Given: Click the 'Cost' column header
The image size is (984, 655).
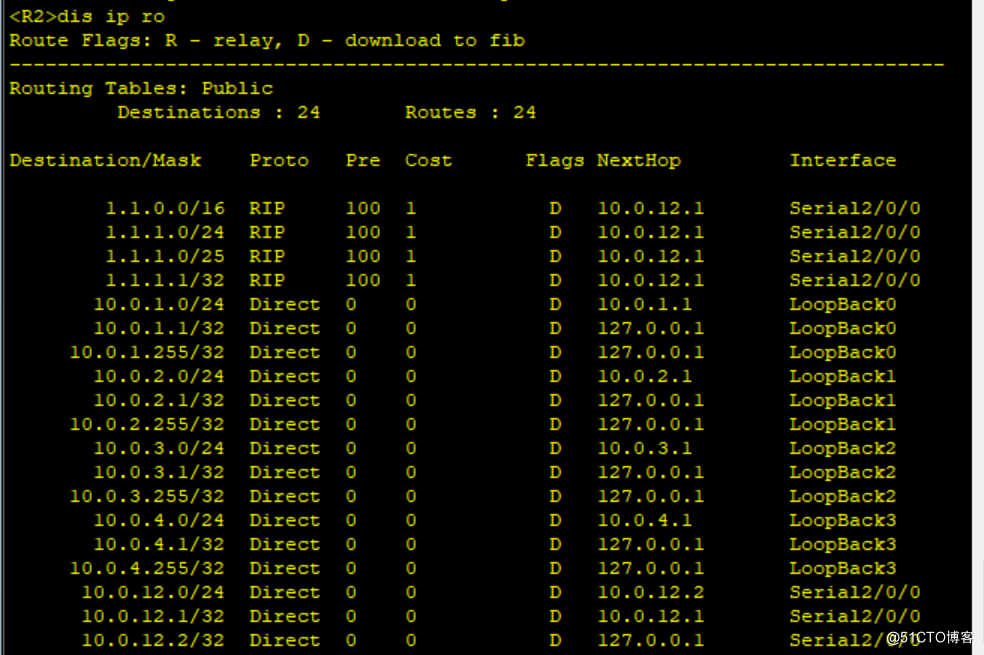Looking at the screenshot, I should pyautogui.click(x=429, y=161).
